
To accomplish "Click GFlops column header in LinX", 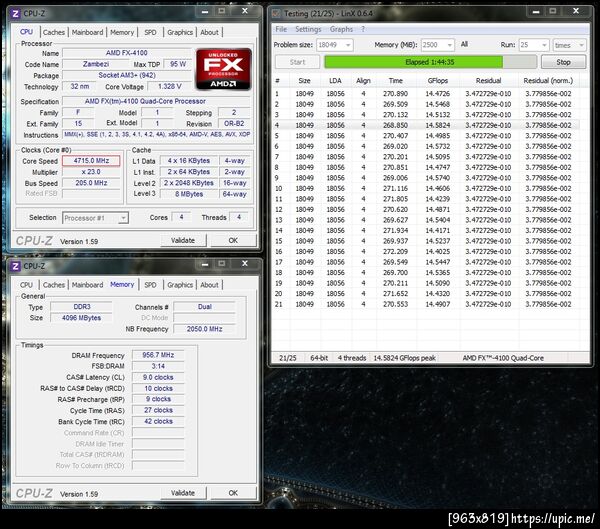I will point(438,81).
